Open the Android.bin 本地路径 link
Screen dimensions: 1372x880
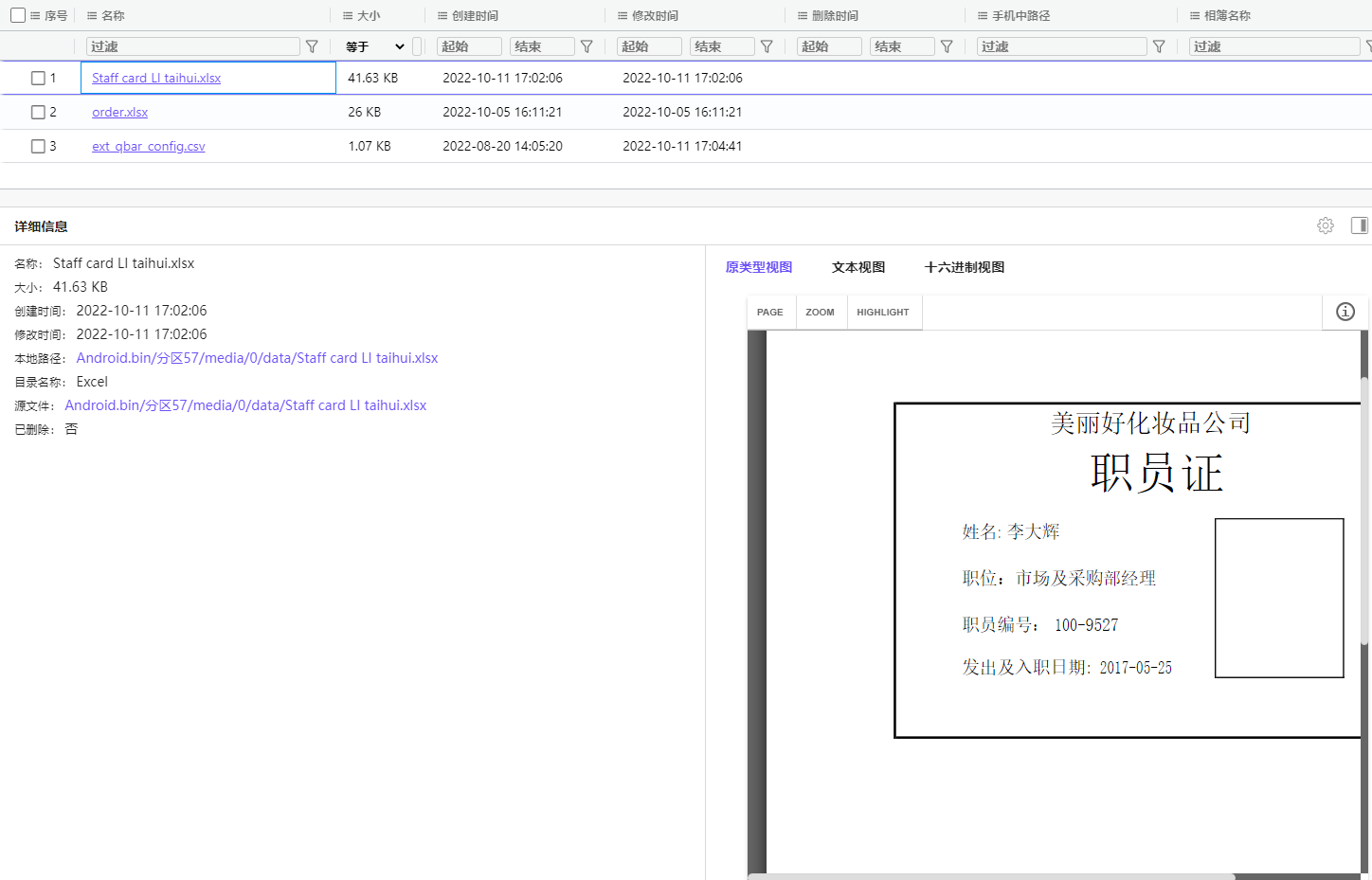tap(257, 357)
